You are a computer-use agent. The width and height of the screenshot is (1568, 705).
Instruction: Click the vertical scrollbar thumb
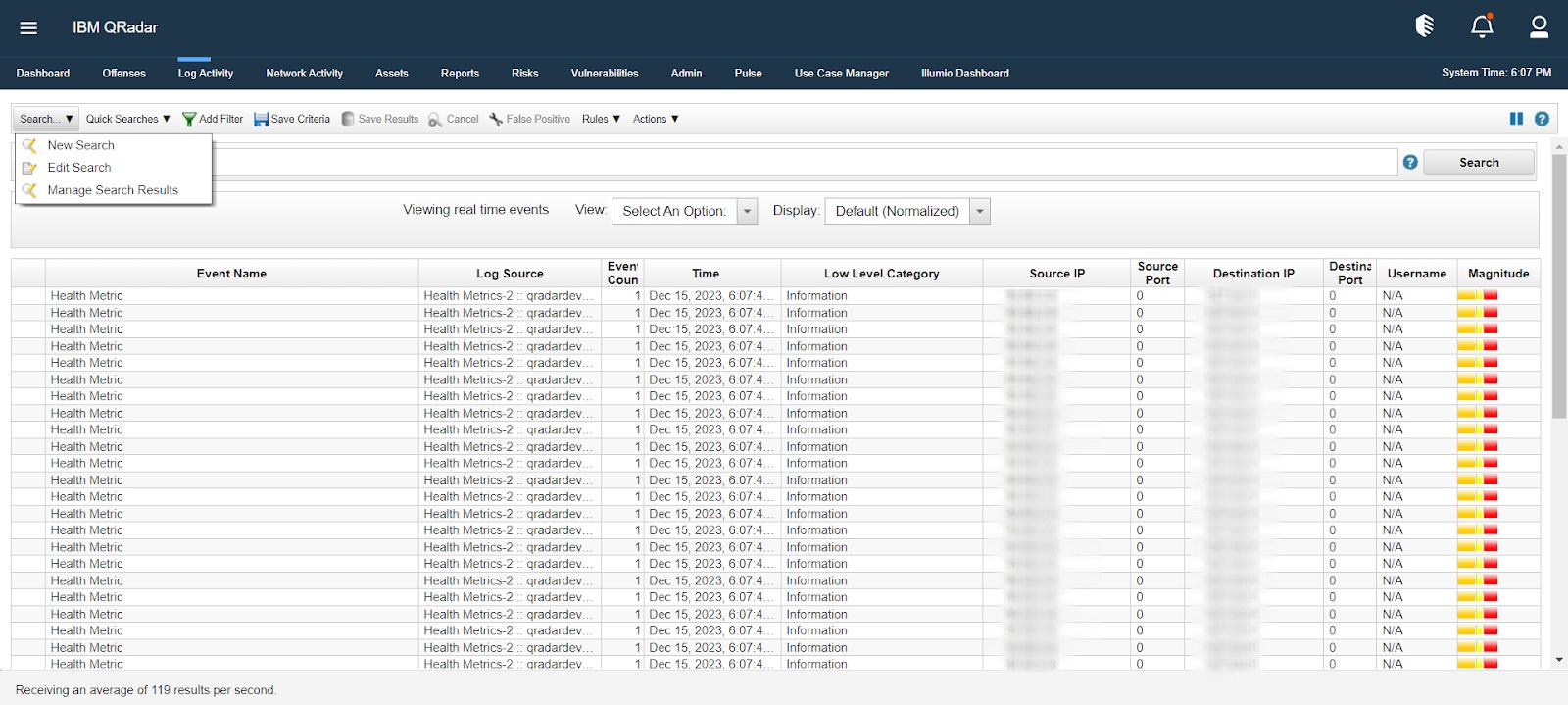1559,284
